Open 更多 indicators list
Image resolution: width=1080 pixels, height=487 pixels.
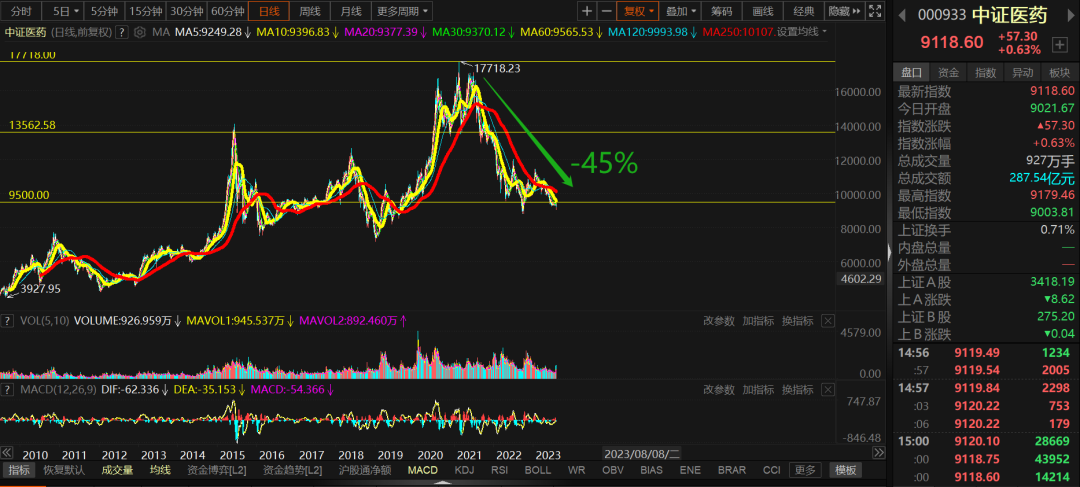click(804, 470)
